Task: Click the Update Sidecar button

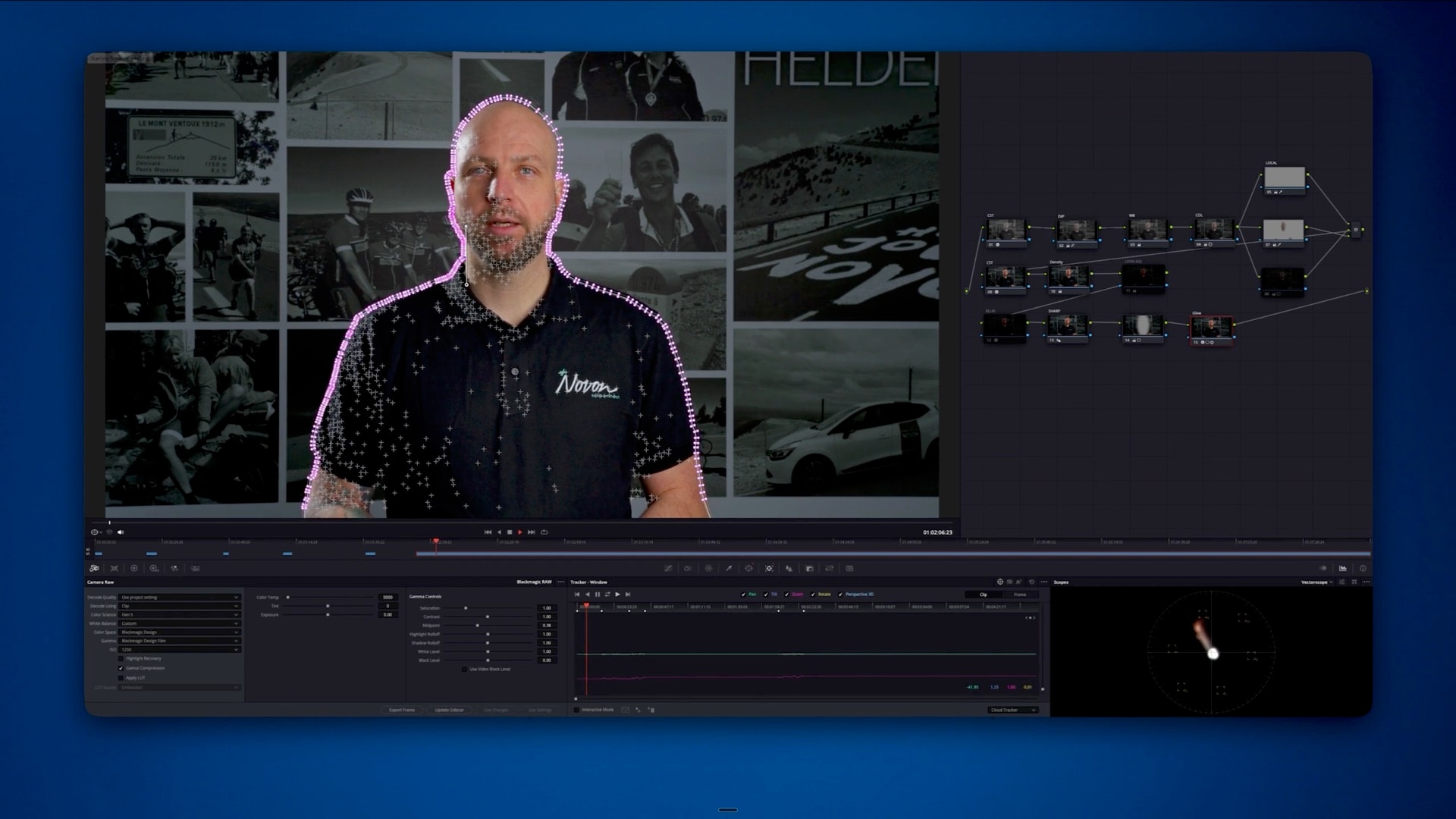Action: click(449, 710)
